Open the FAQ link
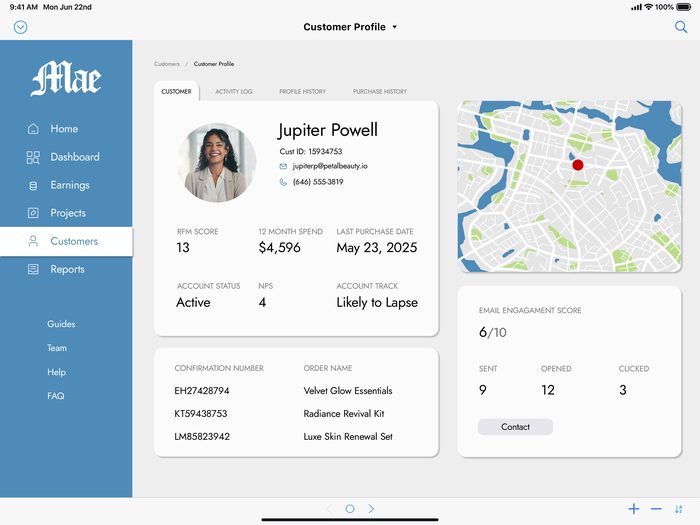The image size is (700, 525). click(56, 396)
